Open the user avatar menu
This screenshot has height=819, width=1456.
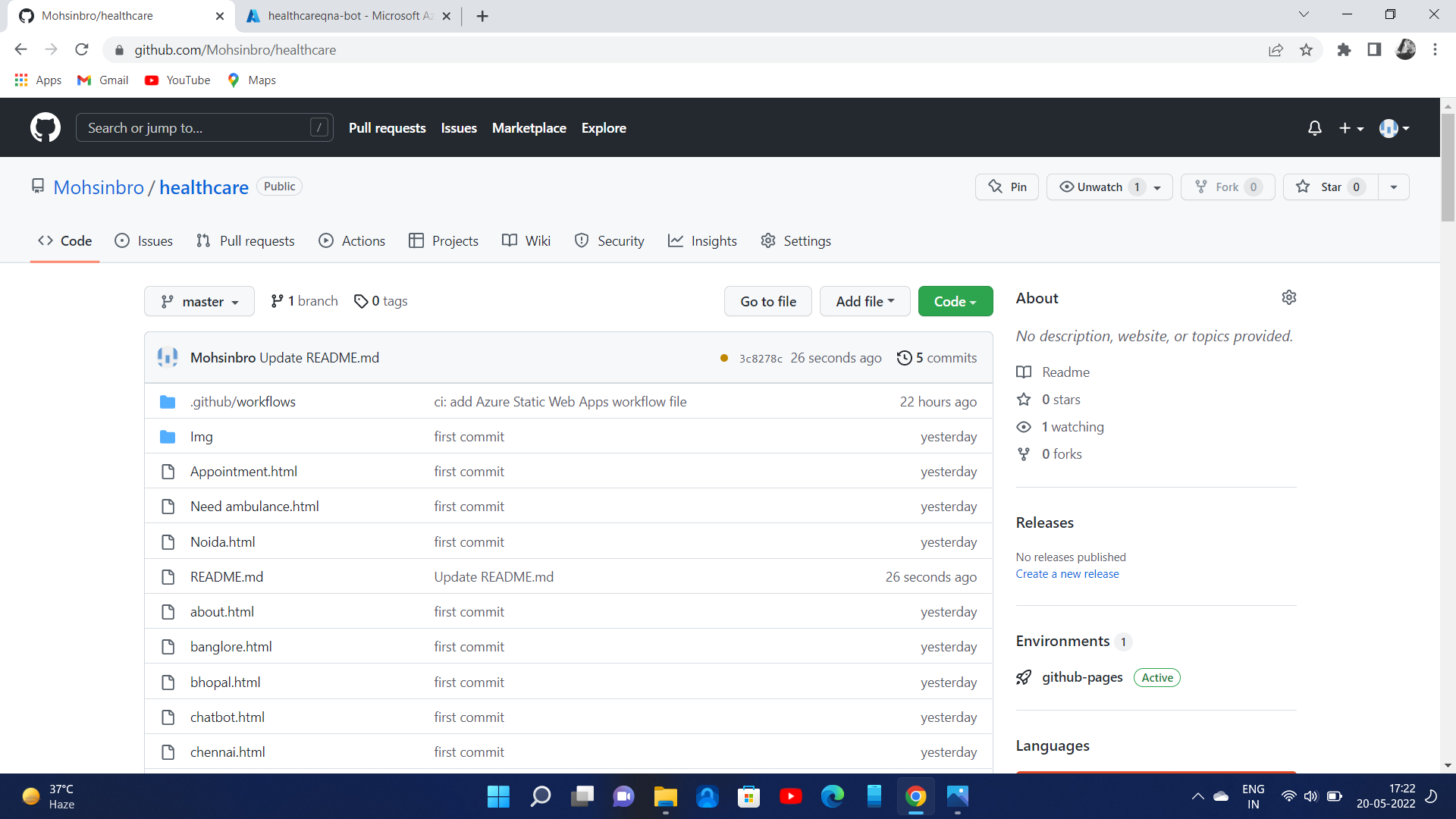pyautogui.click(x=1394, y=128)
